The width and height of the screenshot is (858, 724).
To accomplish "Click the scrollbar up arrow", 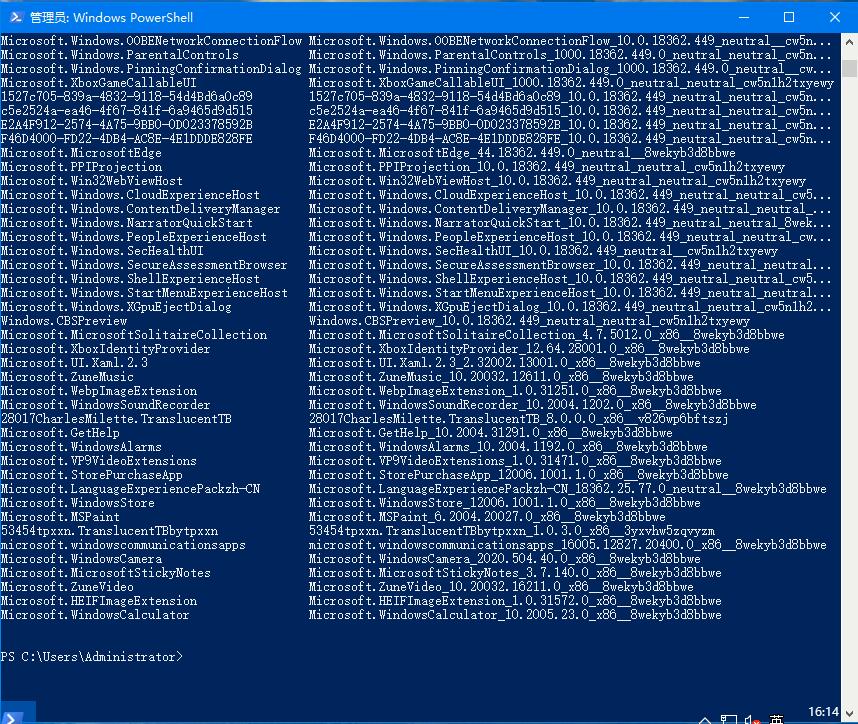I will coord(849,43).
